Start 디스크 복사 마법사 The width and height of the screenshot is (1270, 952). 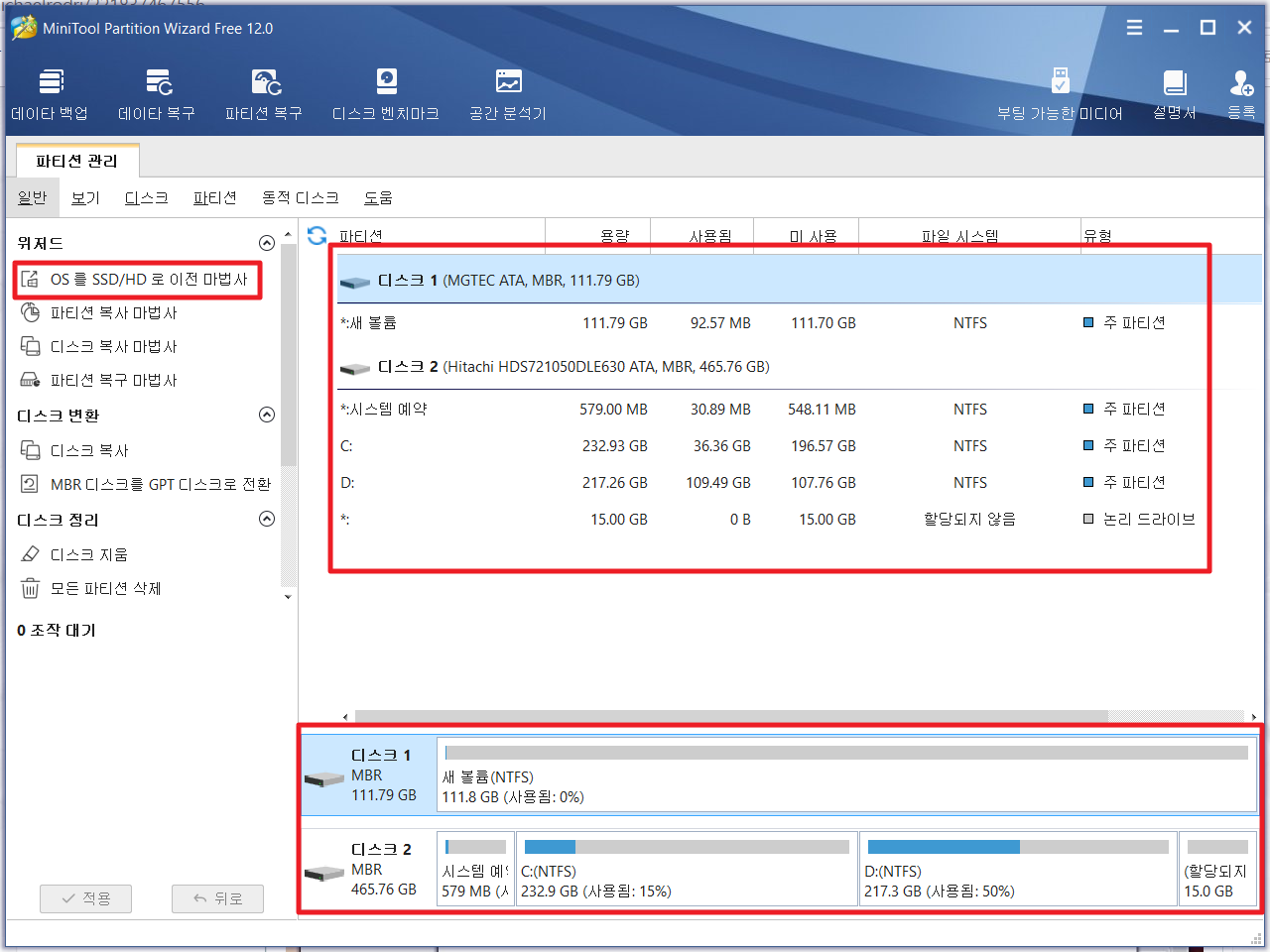(99, 347)
